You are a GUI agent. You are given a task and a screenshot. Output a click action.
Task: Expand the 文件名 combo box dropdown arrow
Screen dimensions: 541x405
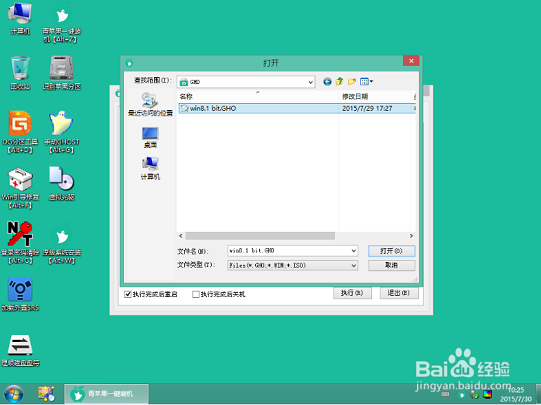(354, 251)
